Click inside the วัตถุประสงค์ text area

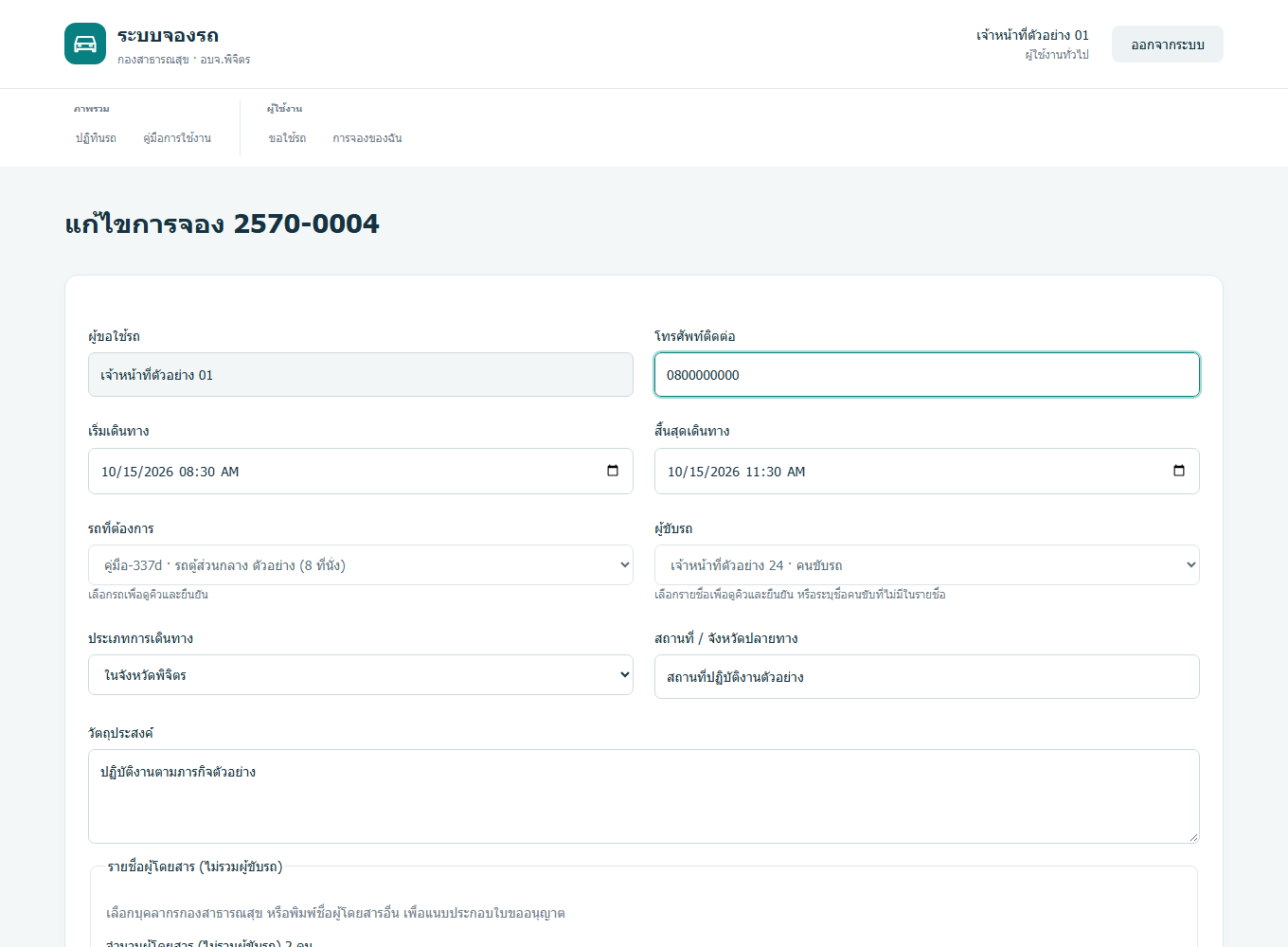pyautogui.click(x=644, y=796)
